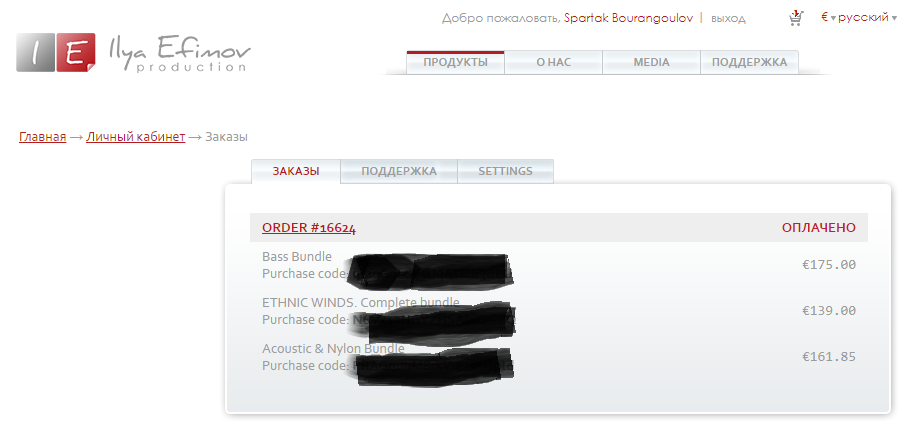Click the Bass Bundle order item

pos(297,257)
